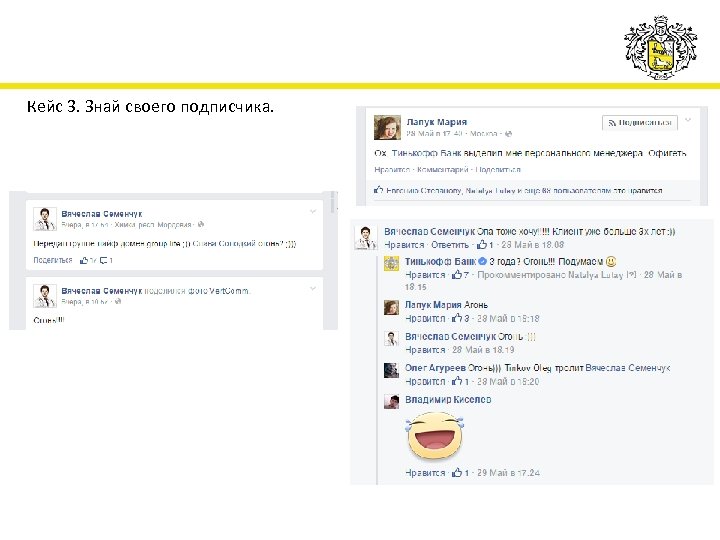Click the Tinkov Oleg mention link

[x=528, y=368]
